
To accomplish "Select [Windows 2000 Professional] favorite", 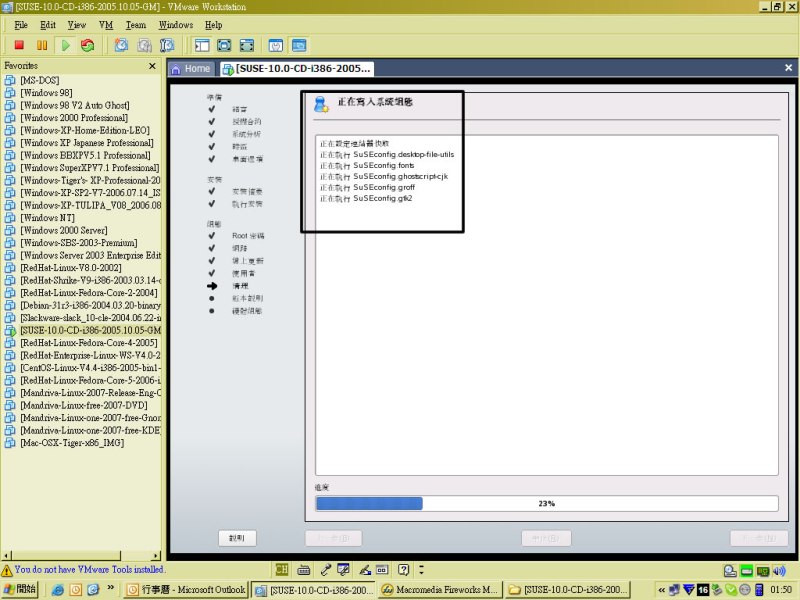I will (x=73, y=118).
